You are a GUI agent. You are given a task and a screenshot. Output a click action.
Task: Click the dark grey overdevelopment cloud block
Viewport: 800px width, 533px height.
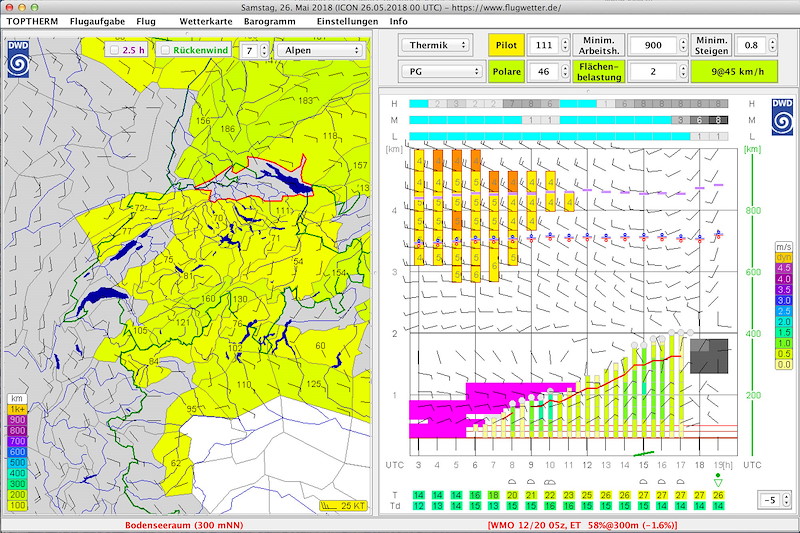point(709,356)
